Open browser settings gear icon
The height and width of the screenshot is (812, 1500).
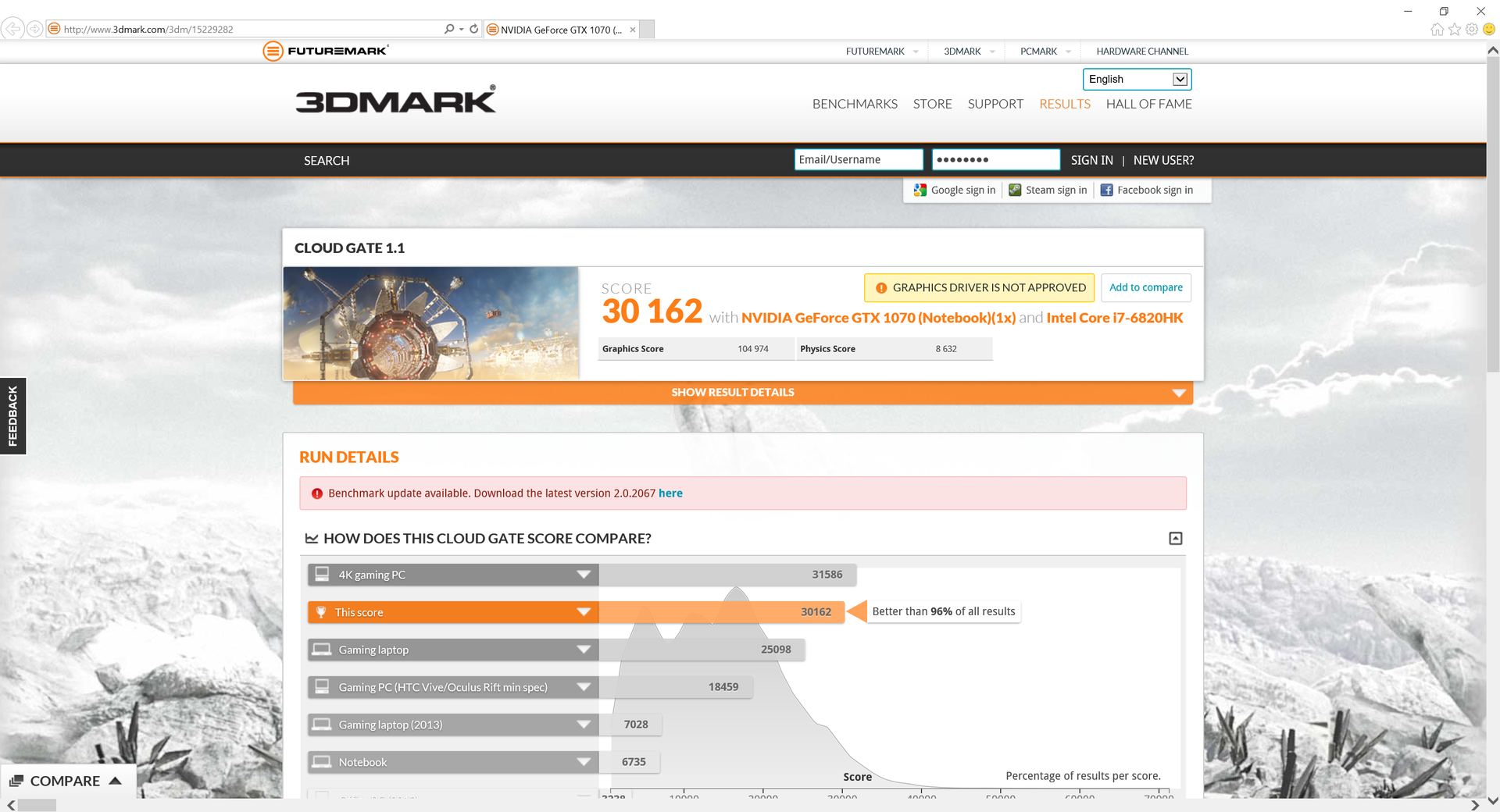[1471, 30]
